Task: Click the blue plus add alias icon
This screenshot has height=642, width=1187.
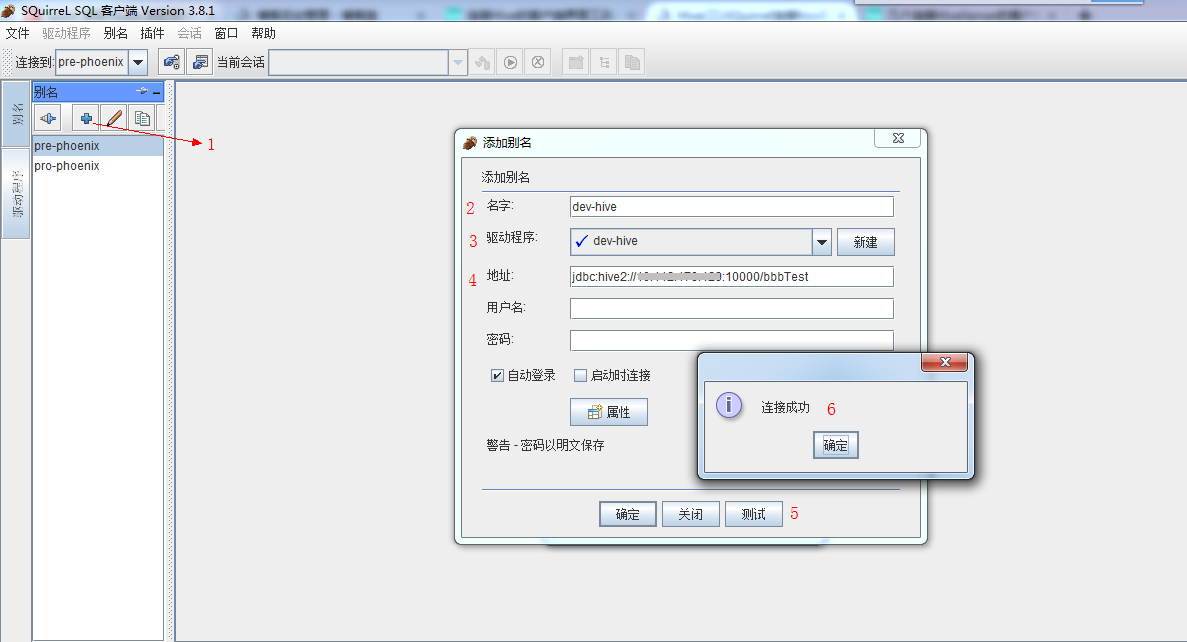Action: [x=86, y=118]
